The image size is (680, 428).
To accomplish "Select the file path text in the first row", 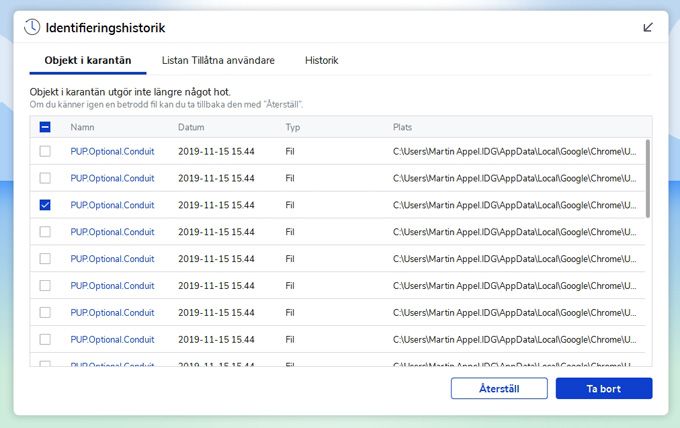I will 514,151.
